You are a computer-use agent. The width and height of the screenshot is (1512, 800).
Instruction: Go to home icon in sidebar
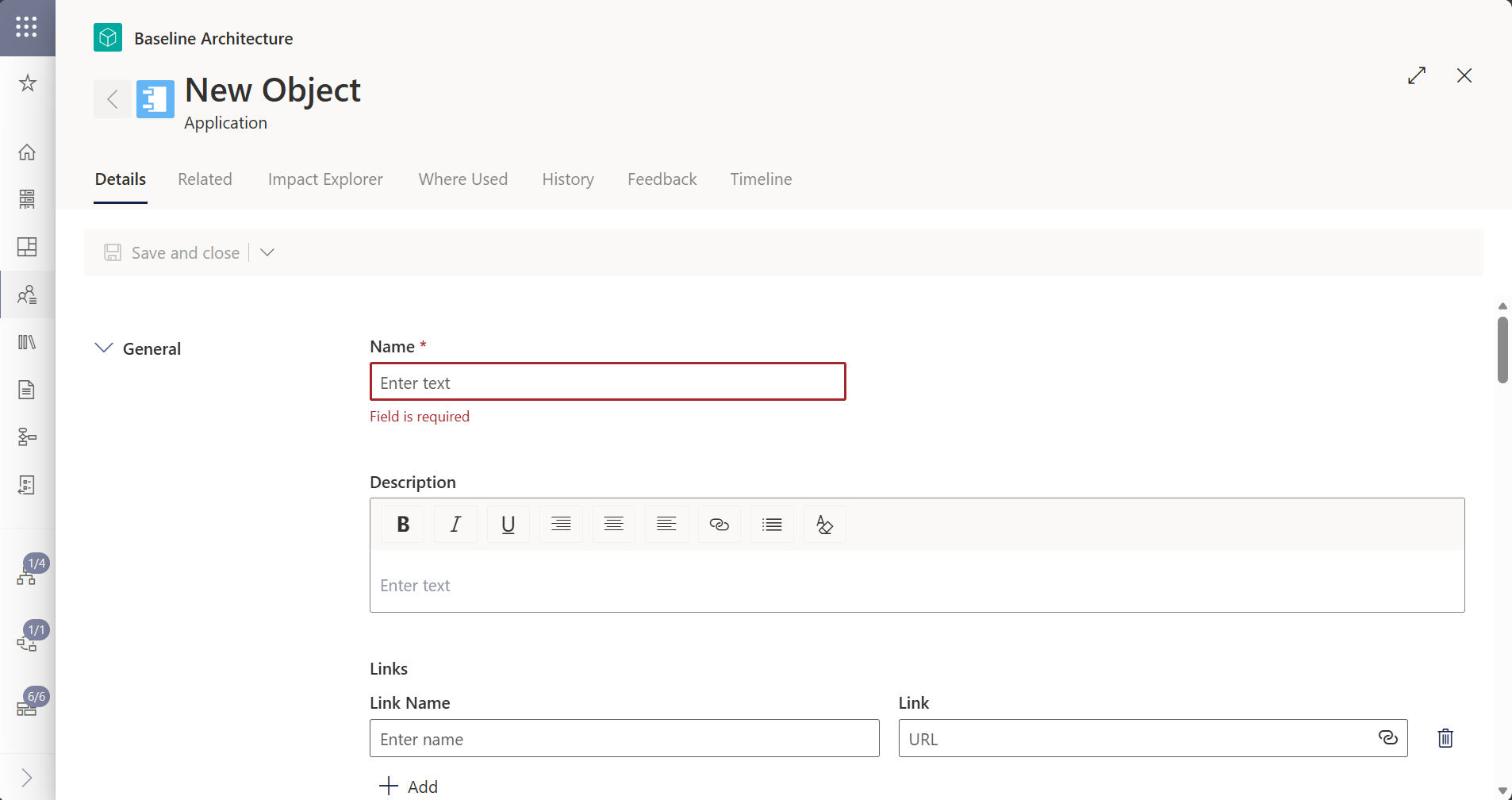[27, 152]
